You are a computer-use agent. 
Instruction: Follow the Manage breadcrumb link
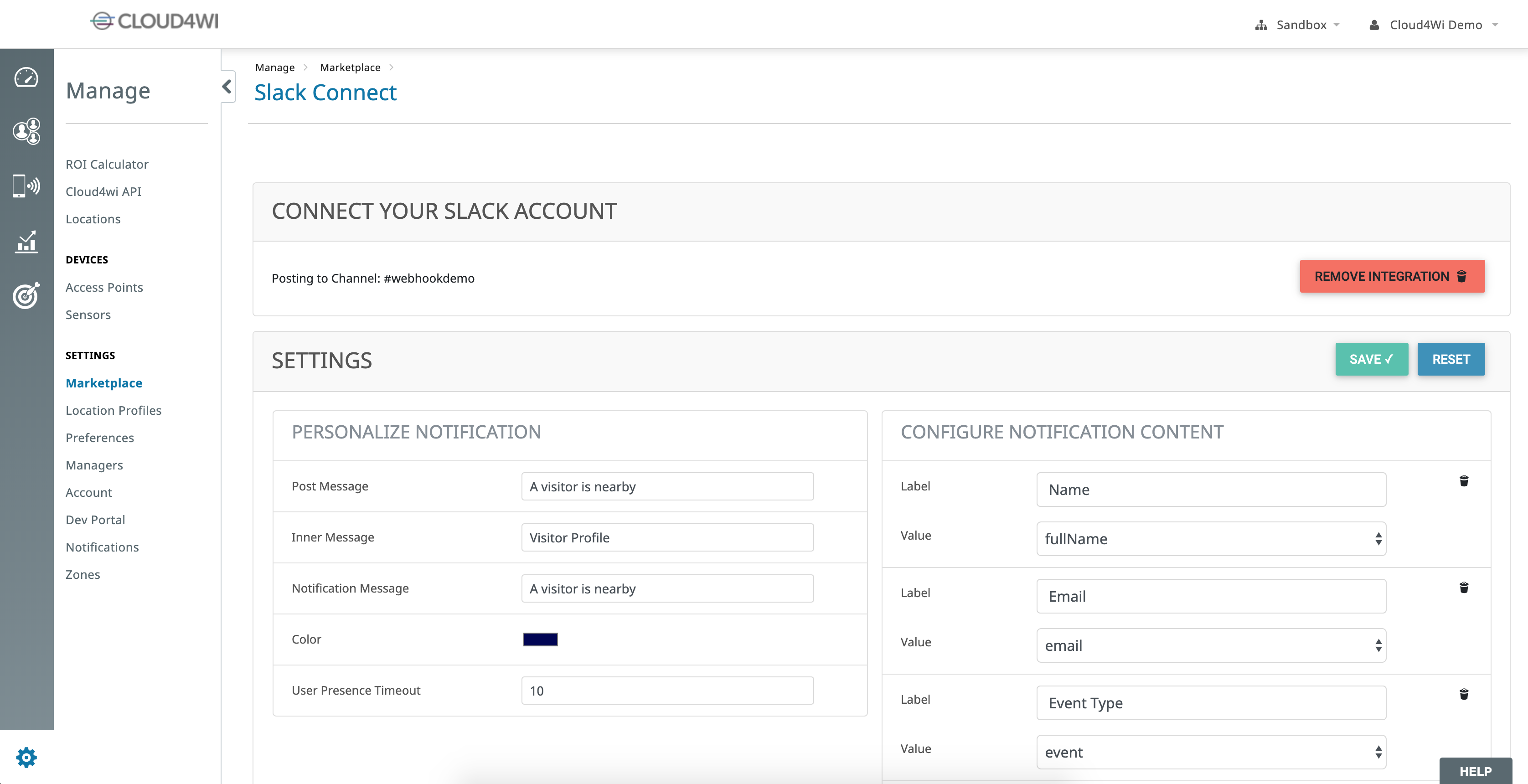point(274,67)
